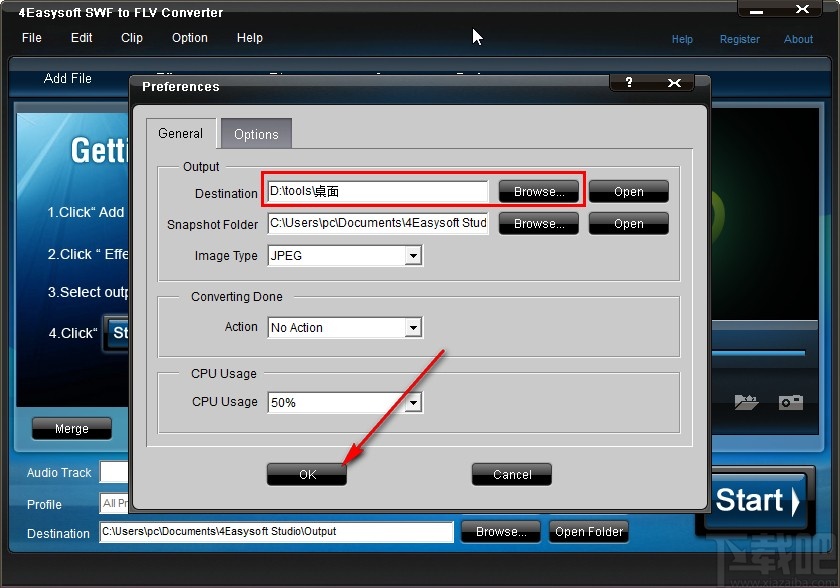Open the Option menu
Image resolution: width=840 pixels, height=588 pixels.
(x=189, y=38)
